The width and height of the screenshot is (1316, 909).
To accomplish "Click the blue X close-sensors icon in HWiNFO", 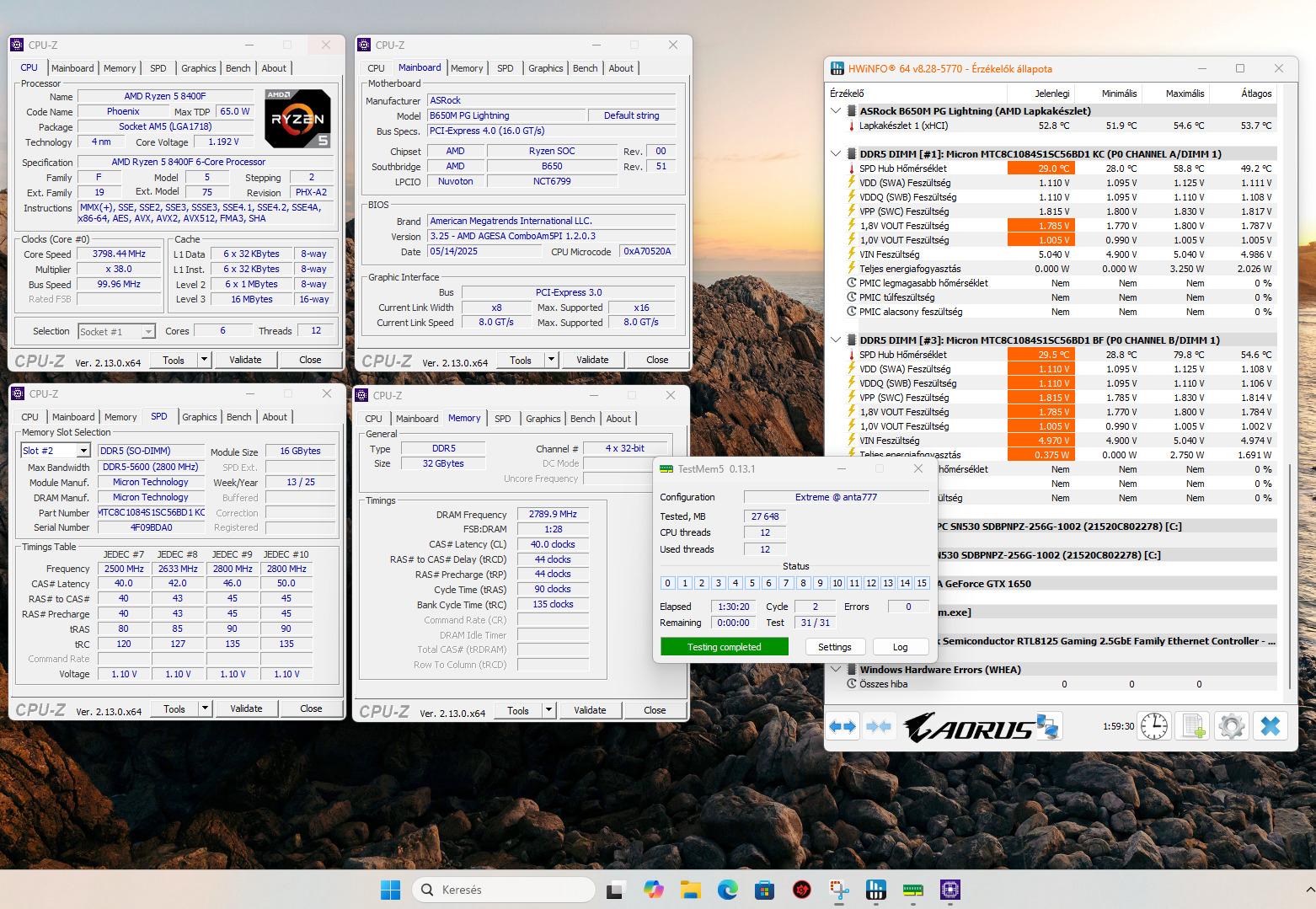I will click(x=1271, y=725).
